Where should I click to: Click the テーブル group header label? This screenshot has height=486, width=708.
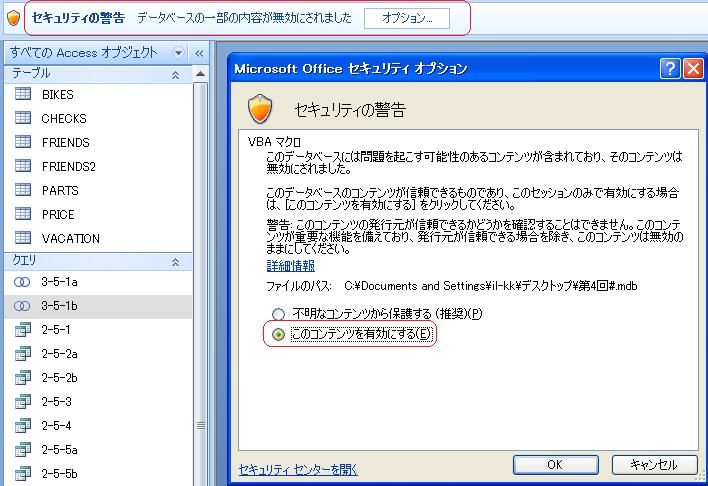(x=31, y=73)
